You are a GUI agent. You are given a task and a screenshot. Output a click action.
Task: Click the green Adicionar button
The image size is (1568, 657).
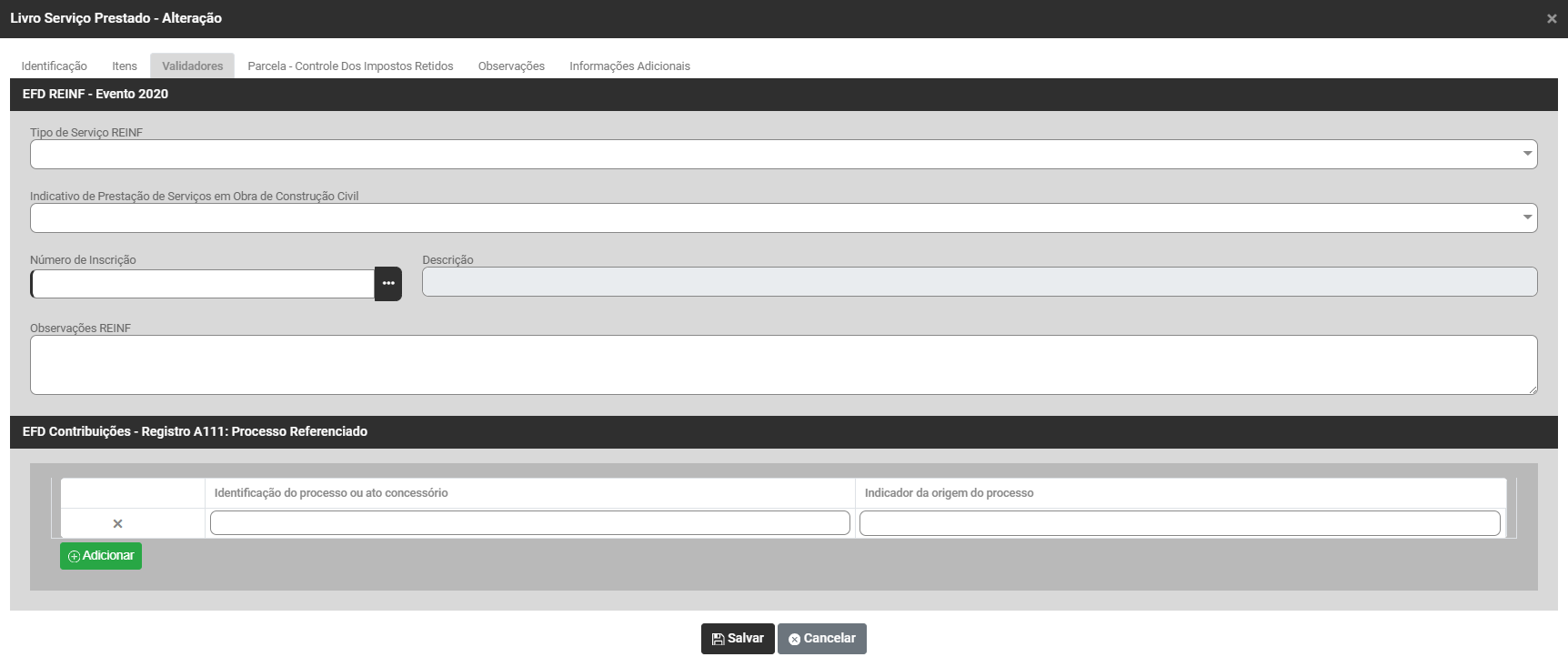pos(101,556)
